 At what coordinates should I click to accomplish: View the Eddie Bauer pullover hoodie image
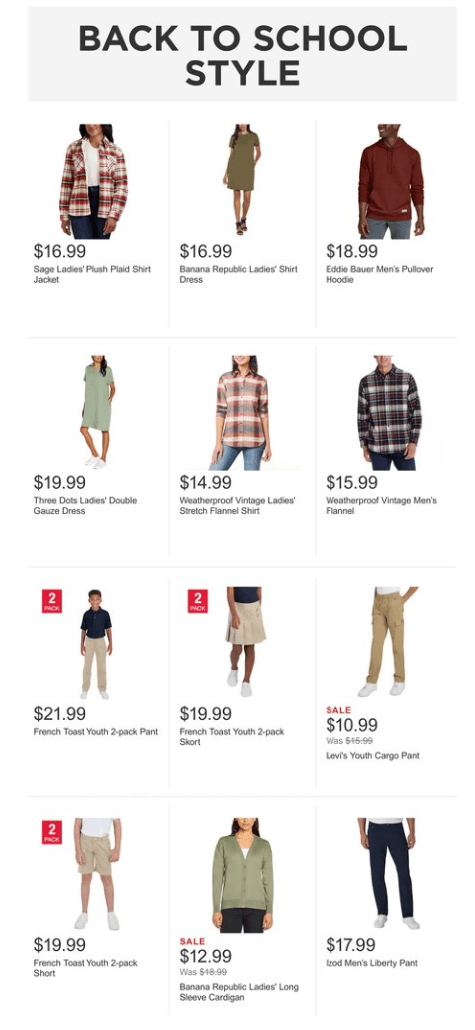(390, 181)
